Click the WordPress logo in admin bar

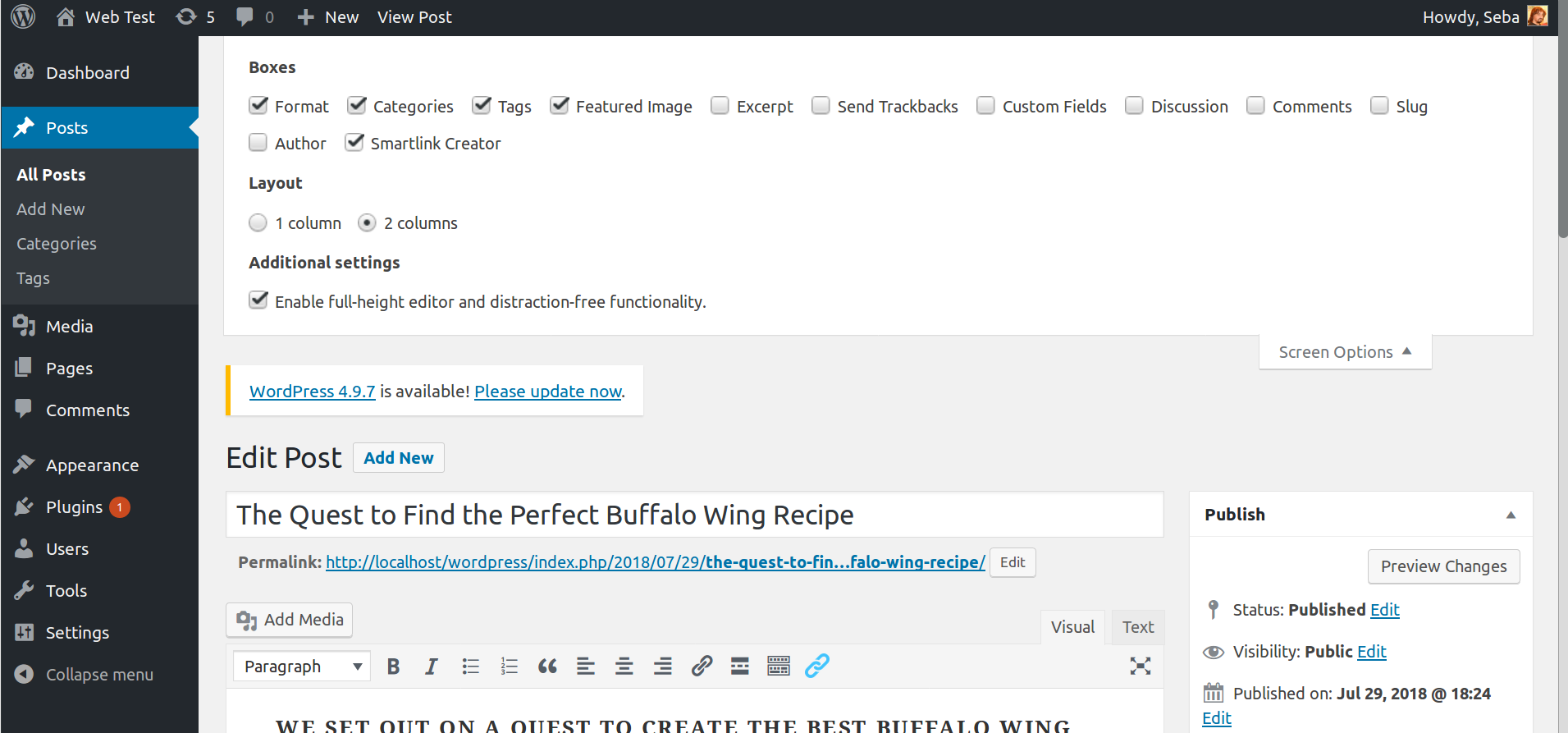[23, 16]
